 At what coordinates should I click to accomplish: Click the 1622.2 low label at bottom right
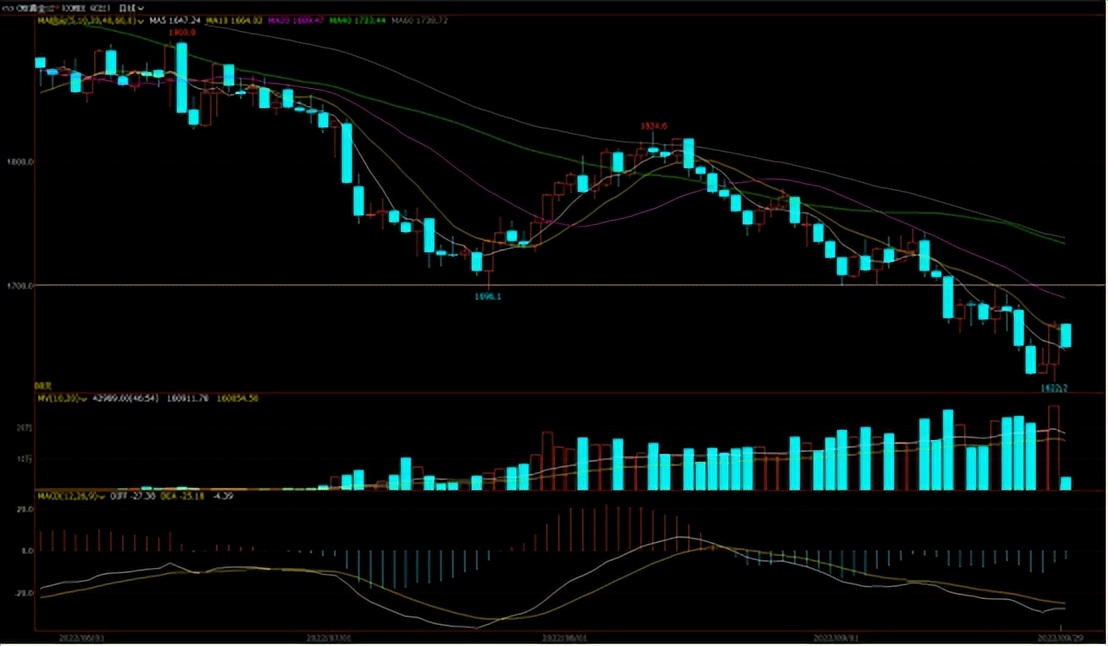(1054, 388)
